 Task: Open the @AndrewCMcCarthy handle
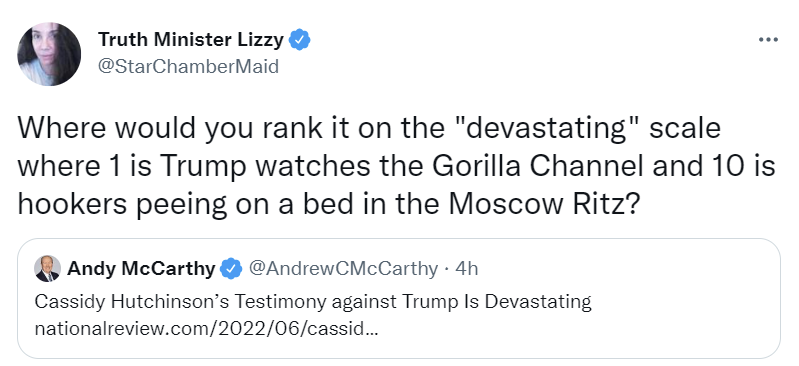(x=342, y=269)
